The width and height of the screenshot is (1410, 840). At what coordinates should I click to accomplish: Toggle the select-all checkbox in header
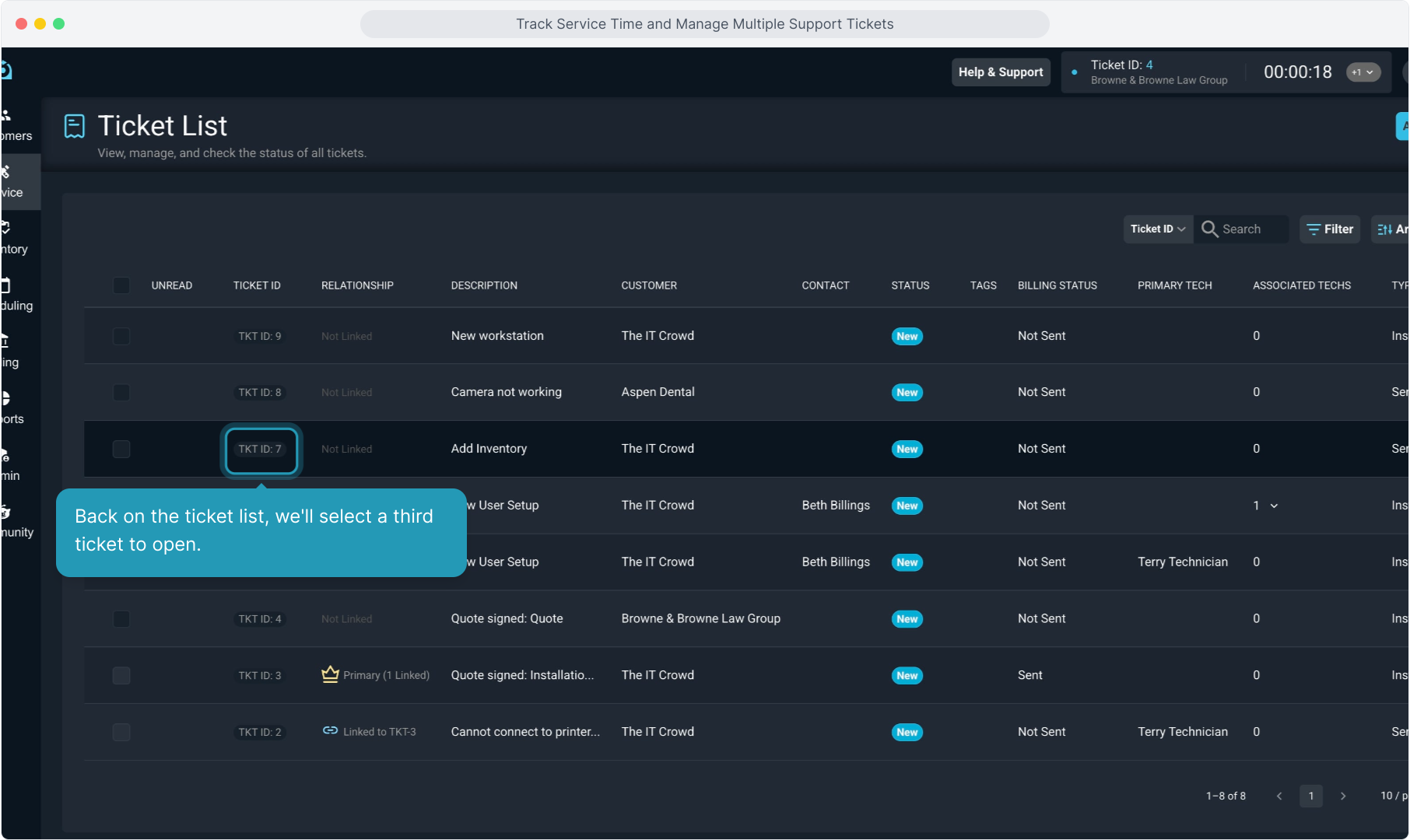pyautogui.click(x=121, y=285)
